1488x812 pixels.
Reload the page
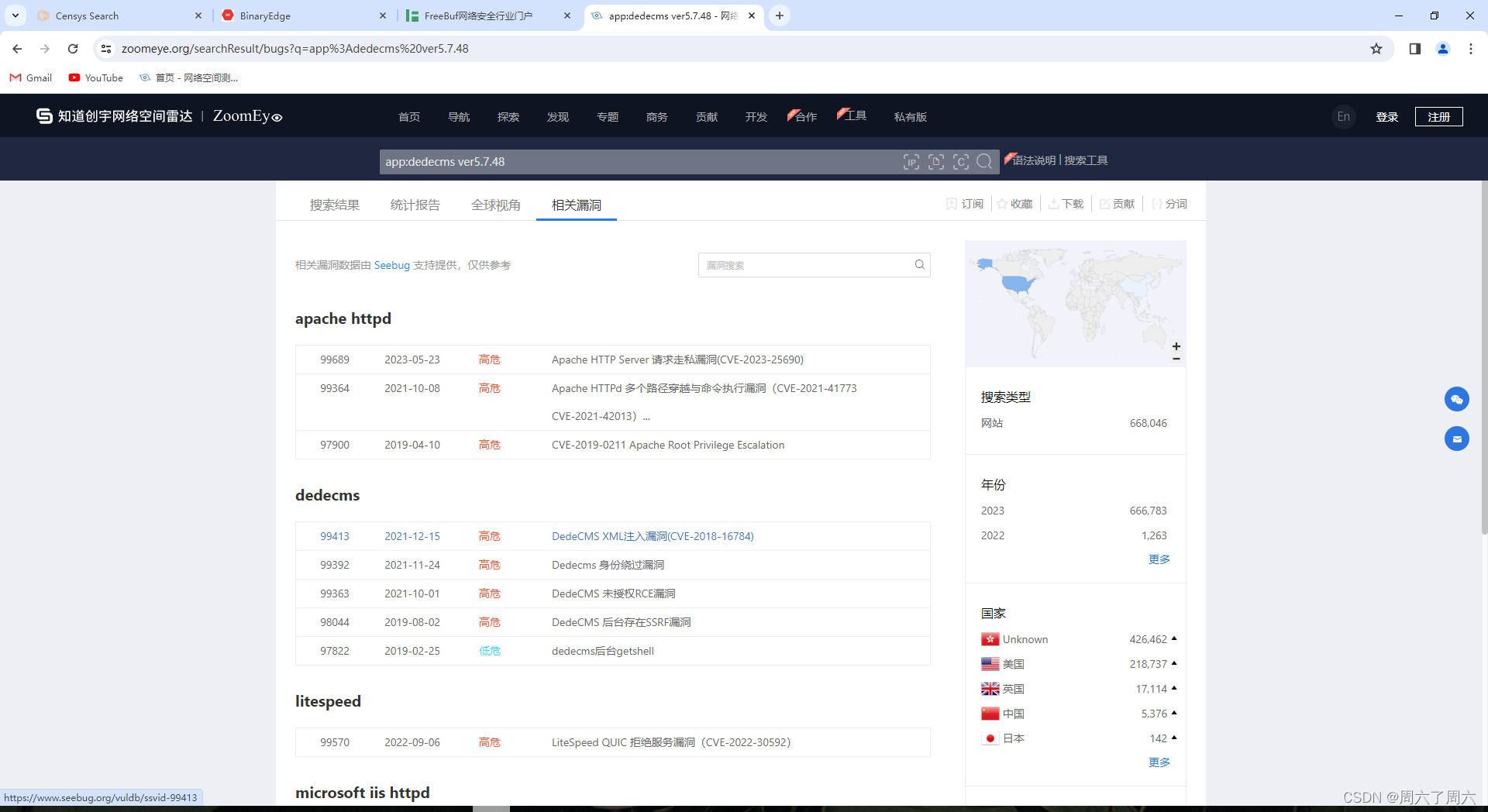73,49
